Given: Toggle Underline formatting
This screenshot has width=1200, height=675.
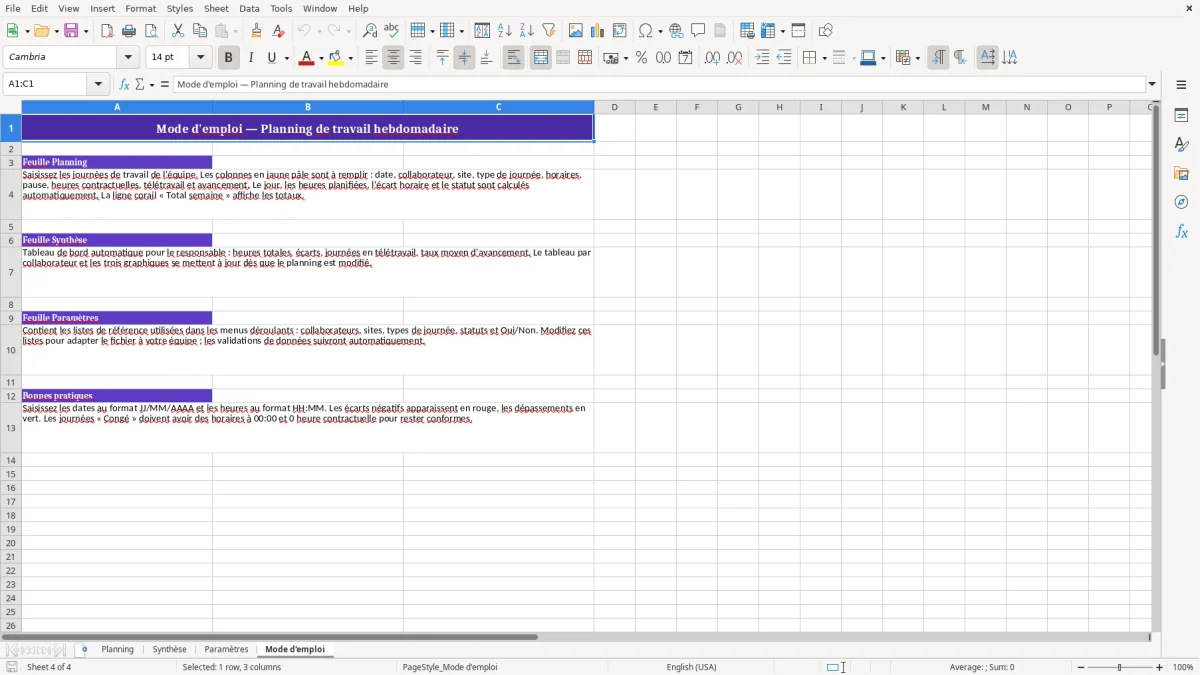Looking at the screenshot, I should click(271, 58).
